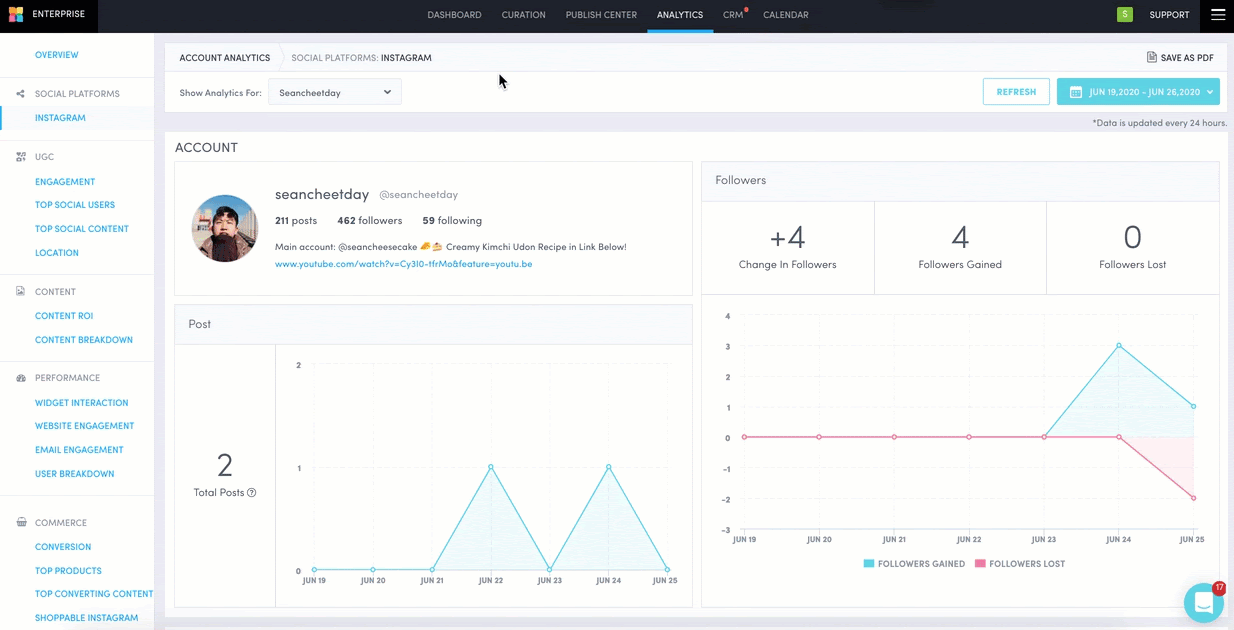Open the chat support bubble
The height and width of the screenshot is (630, 1234).
click(x=1203, y=603)
